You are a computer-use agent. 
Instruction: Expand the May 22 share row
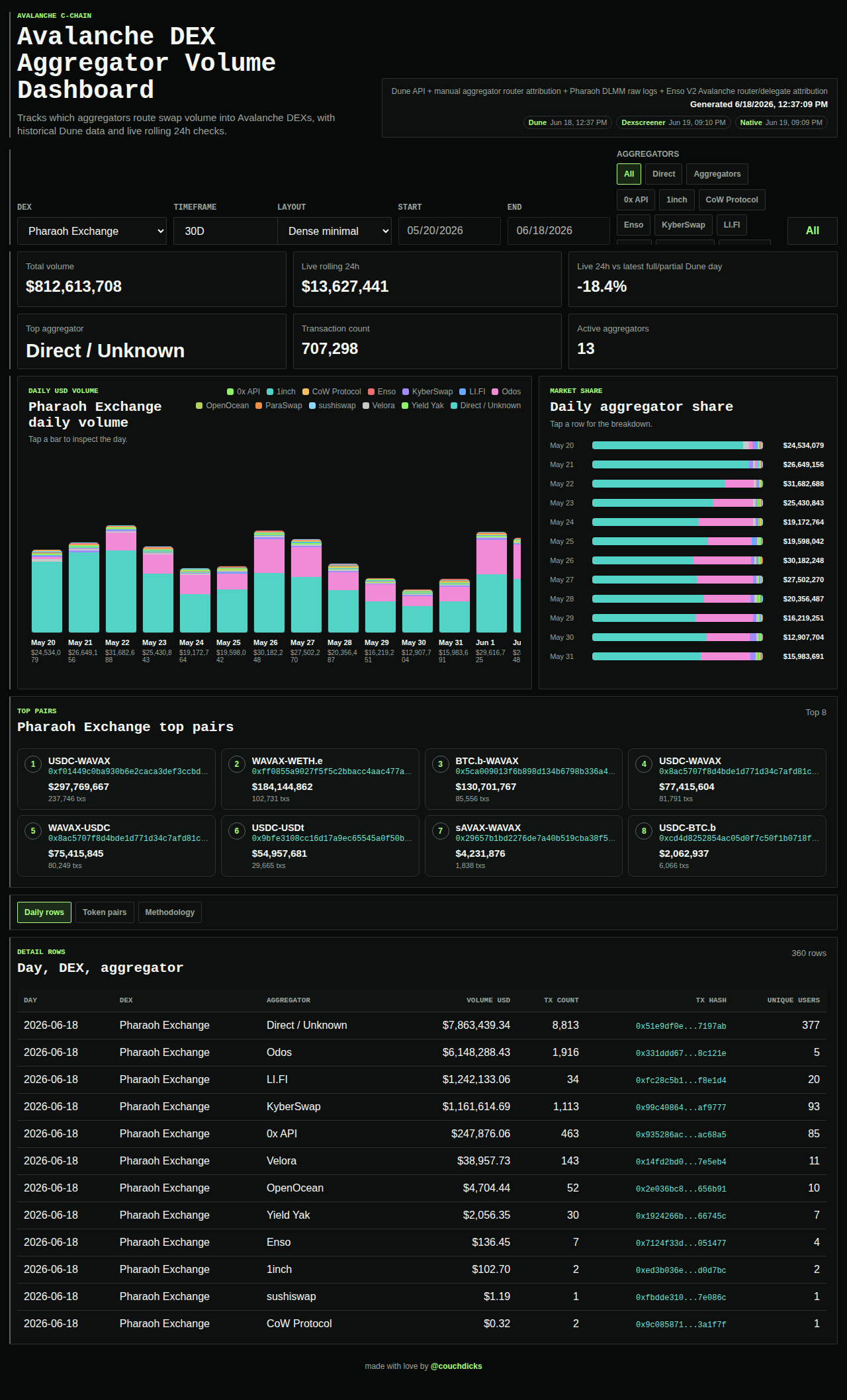(687, 484)
